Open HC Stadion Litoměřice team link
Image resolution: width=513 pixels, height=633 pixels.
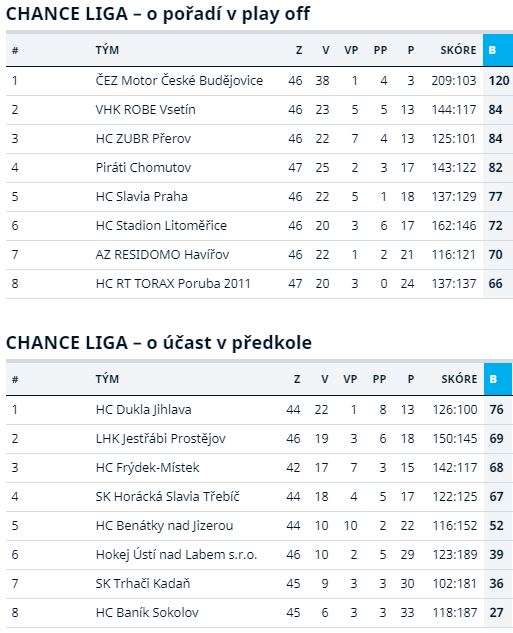click(x=161, y=226)
